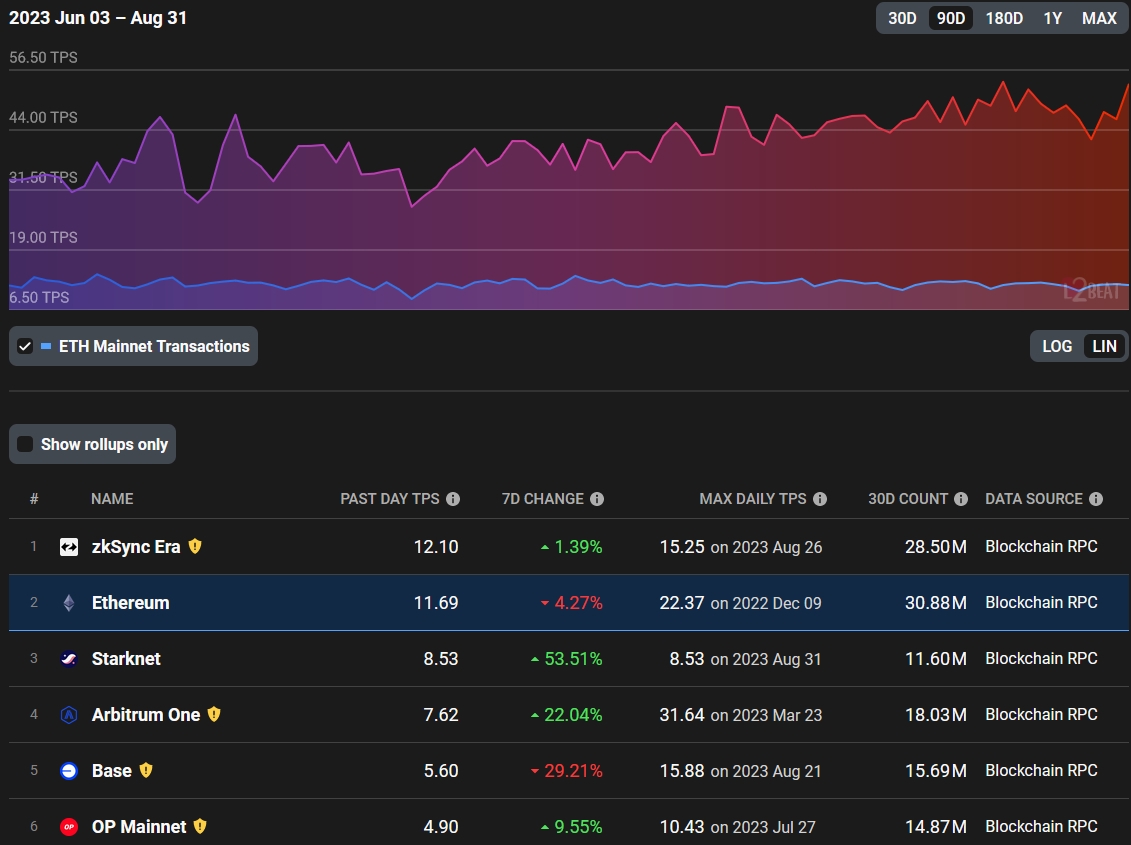This screenshot has height=845, width=1131.
Task: Click the Base project logo icon
Action: pyautogui.click(x=69, y=771)
